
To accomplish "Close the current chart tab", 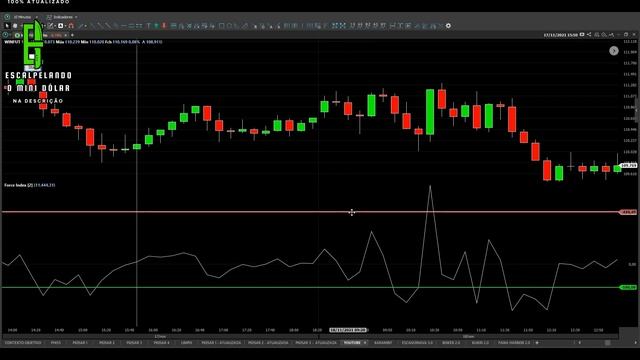I will [x=66, y=35].
